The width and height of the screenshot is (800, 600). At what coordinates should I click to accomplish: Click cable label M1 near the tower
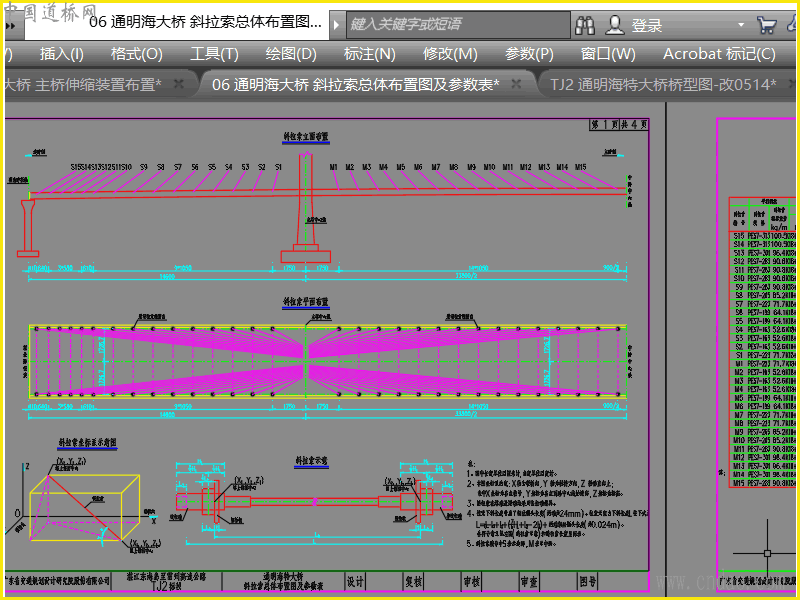pos(334,167)
